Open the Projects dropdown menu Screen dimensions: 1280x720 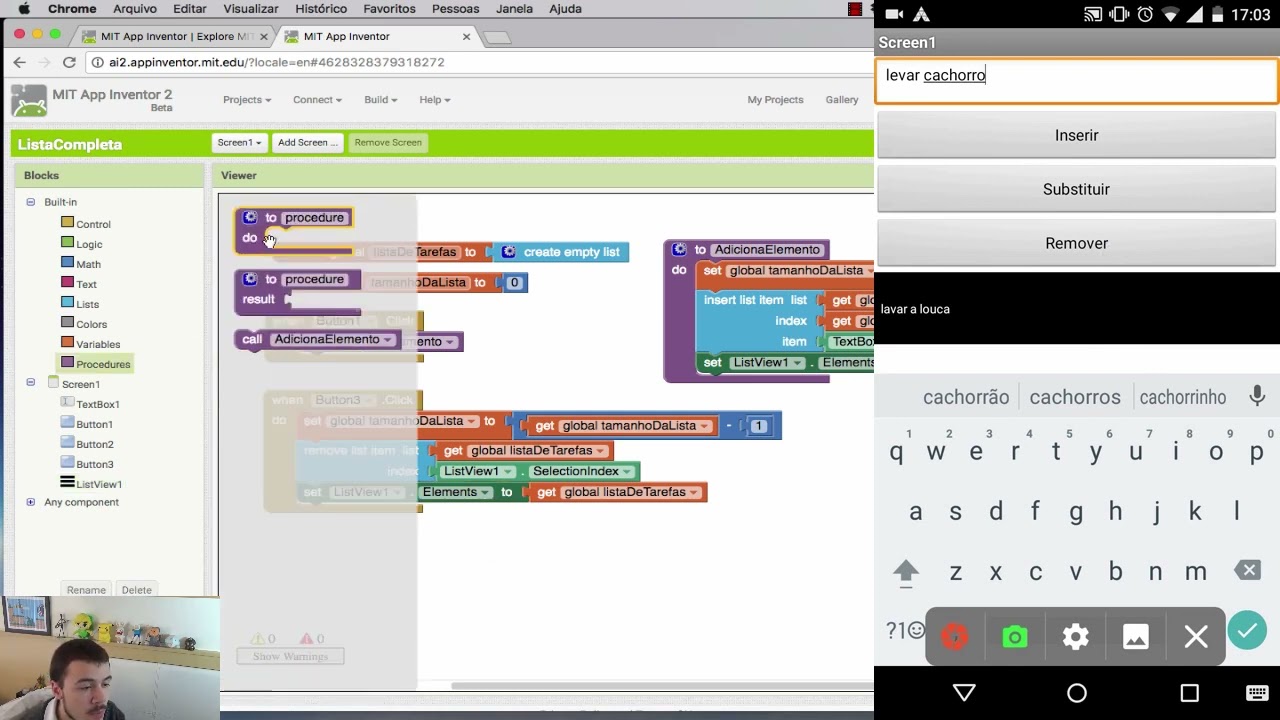point(247,100)
